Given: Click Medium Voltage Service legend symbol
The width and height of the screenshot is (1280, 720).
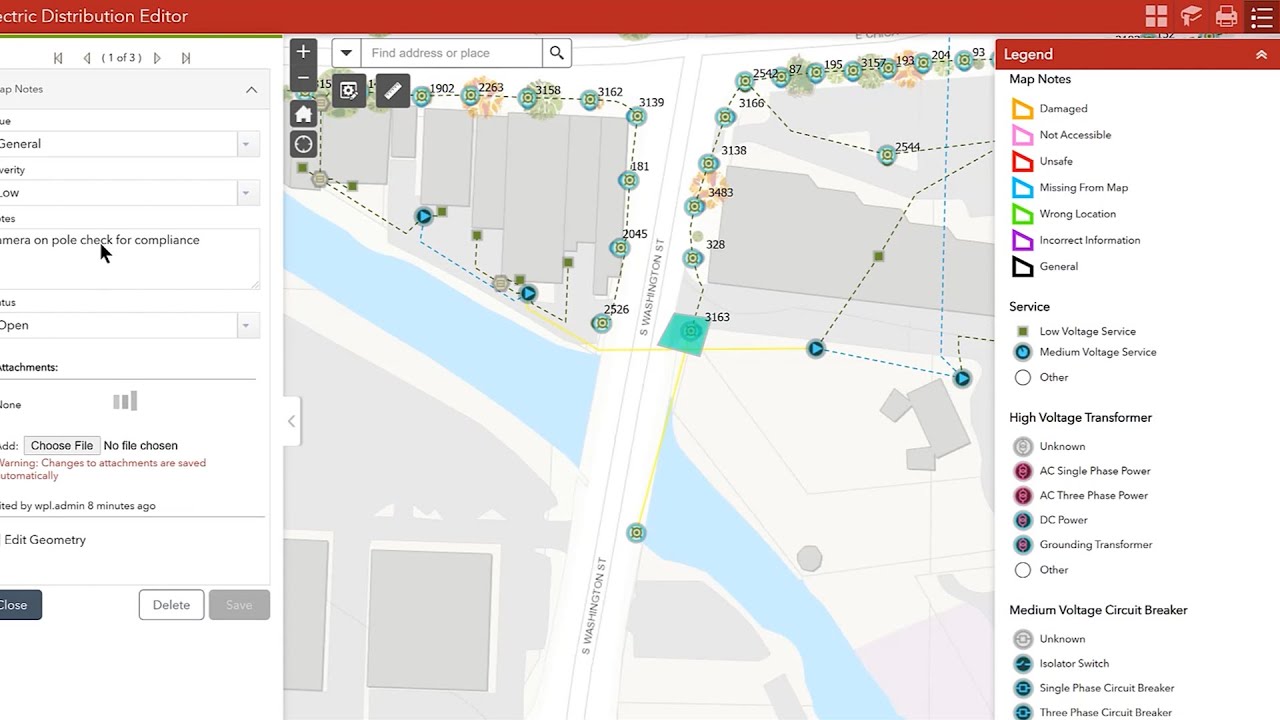Looking at the screenshot, I should (x=1022, y=352).
